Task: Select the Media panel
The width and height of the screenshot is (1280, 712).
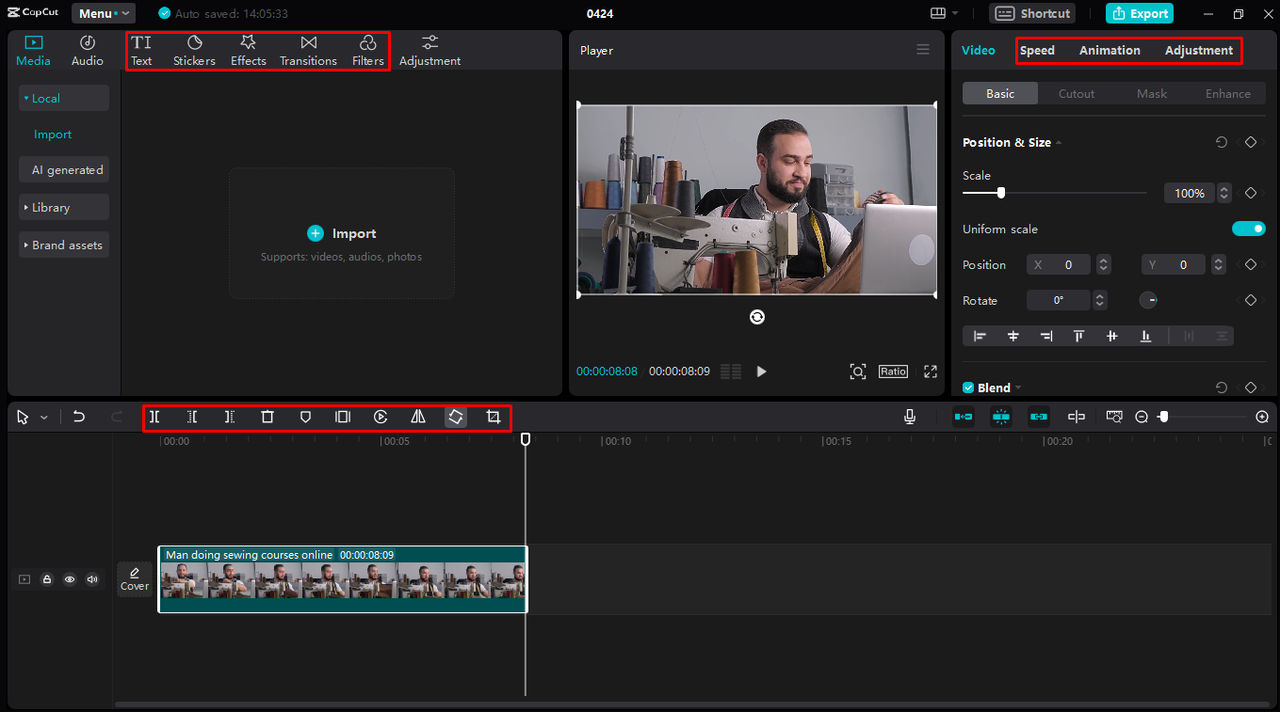Action: tap(33, 51)
